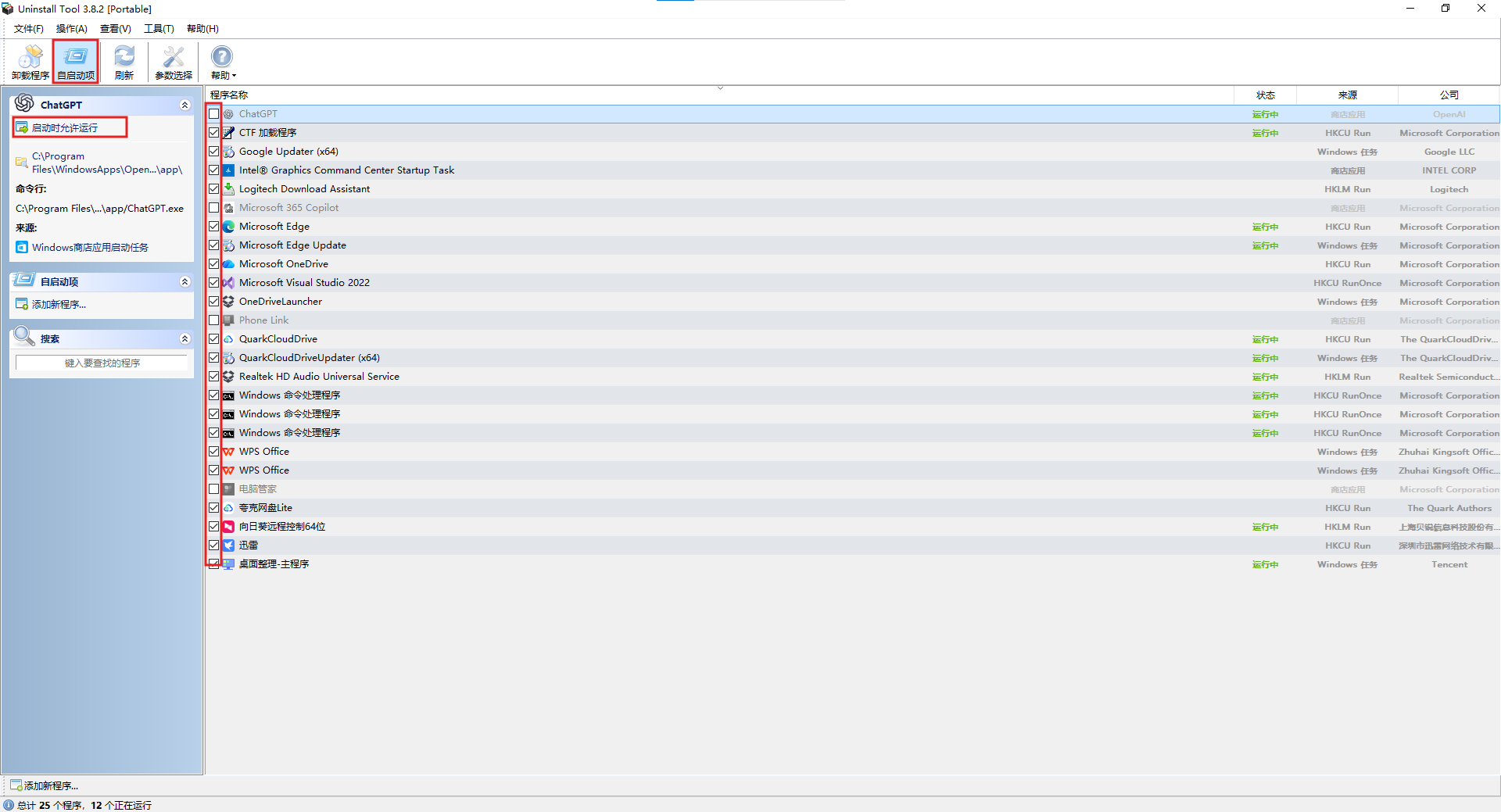Click 添加新程序 in the bottom bar
1501x812 pixels.
[x=45, y=785]
